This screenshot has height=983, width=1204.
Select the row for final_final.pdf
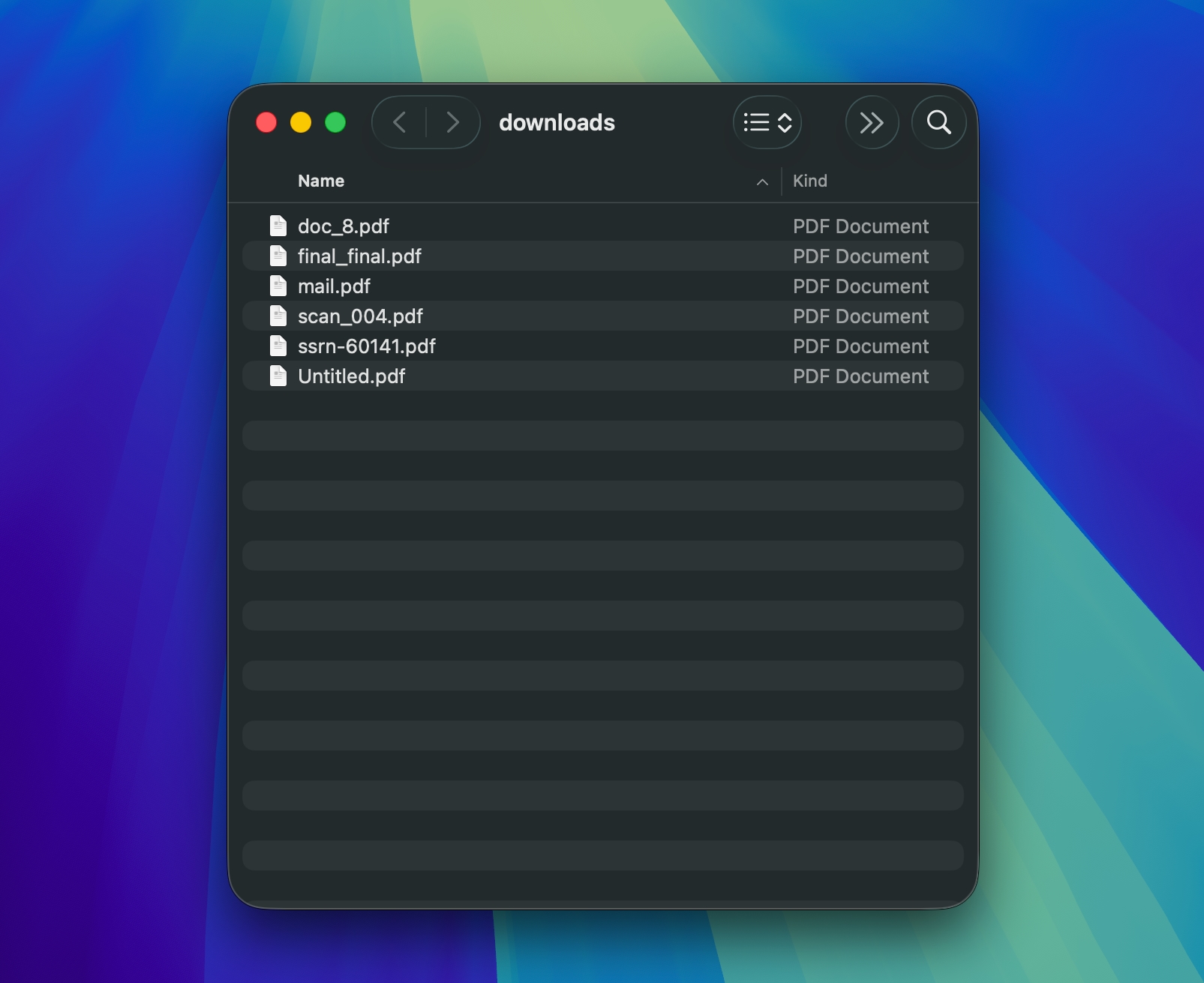(x=525, y=256)
